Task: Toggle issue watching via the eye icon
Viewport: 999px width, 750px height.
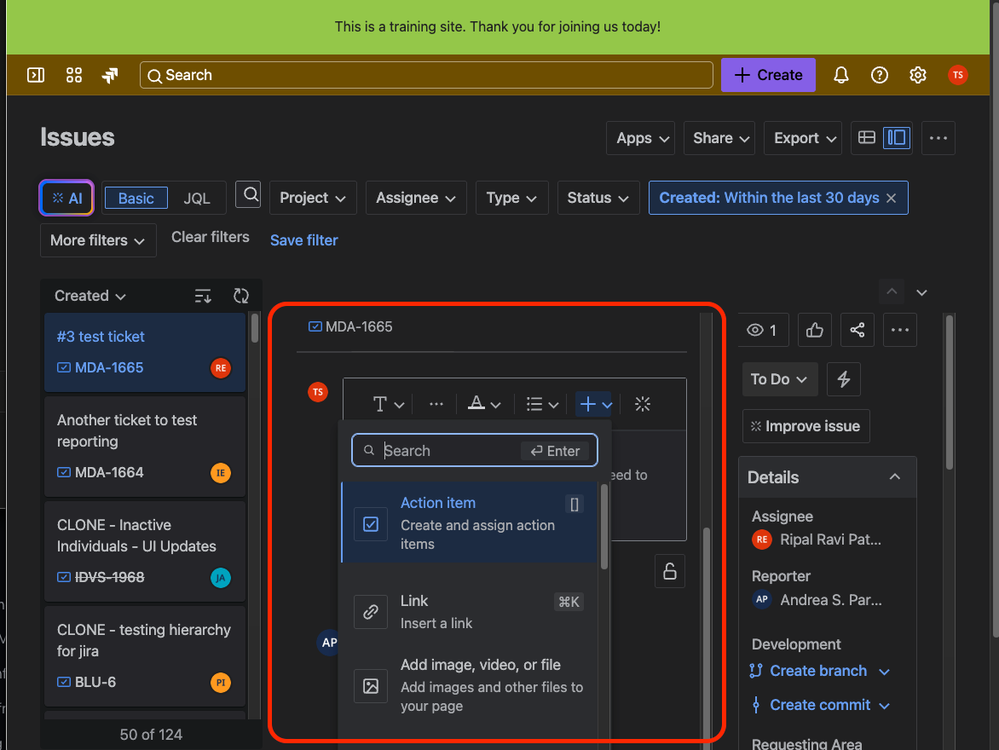Action: (x=763, y=329)
